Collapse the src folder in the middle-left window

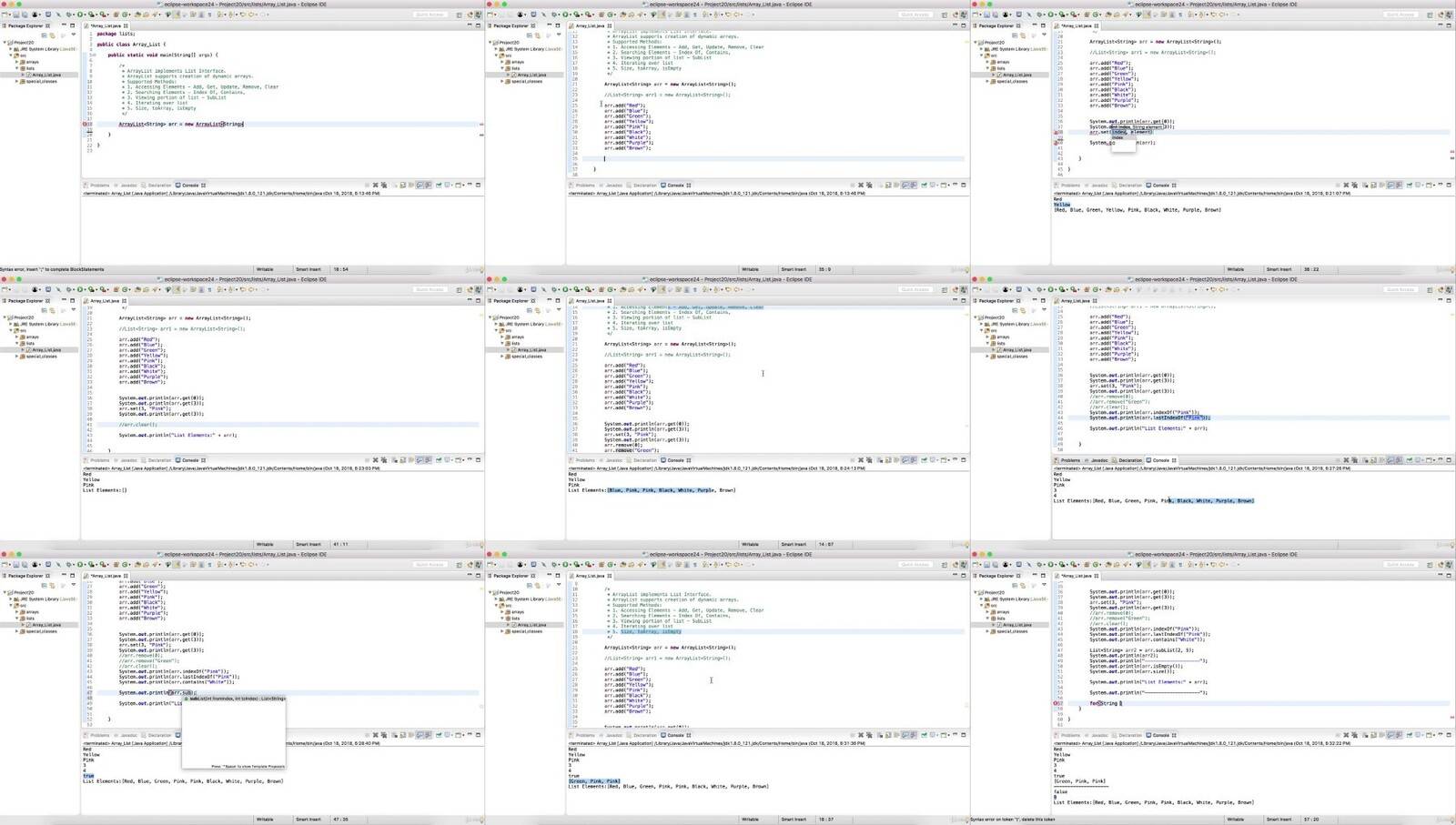[x=10, y=329]
